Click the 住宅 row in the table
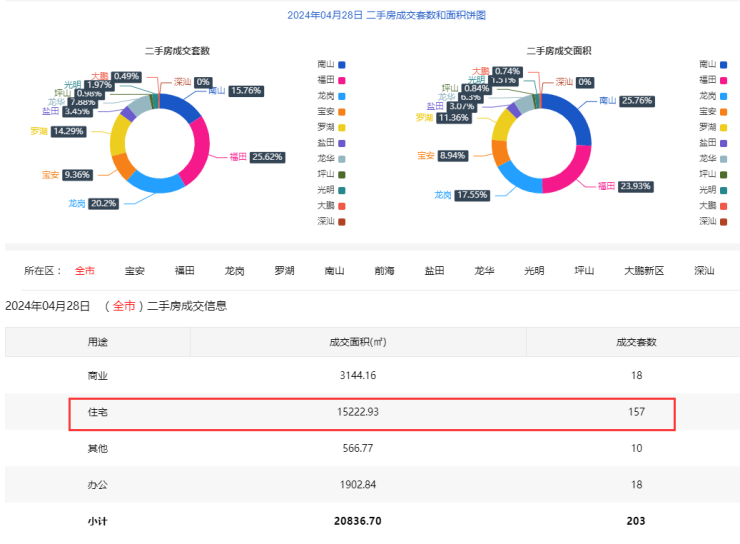740x544 pixels. click(x=371, y=412)
